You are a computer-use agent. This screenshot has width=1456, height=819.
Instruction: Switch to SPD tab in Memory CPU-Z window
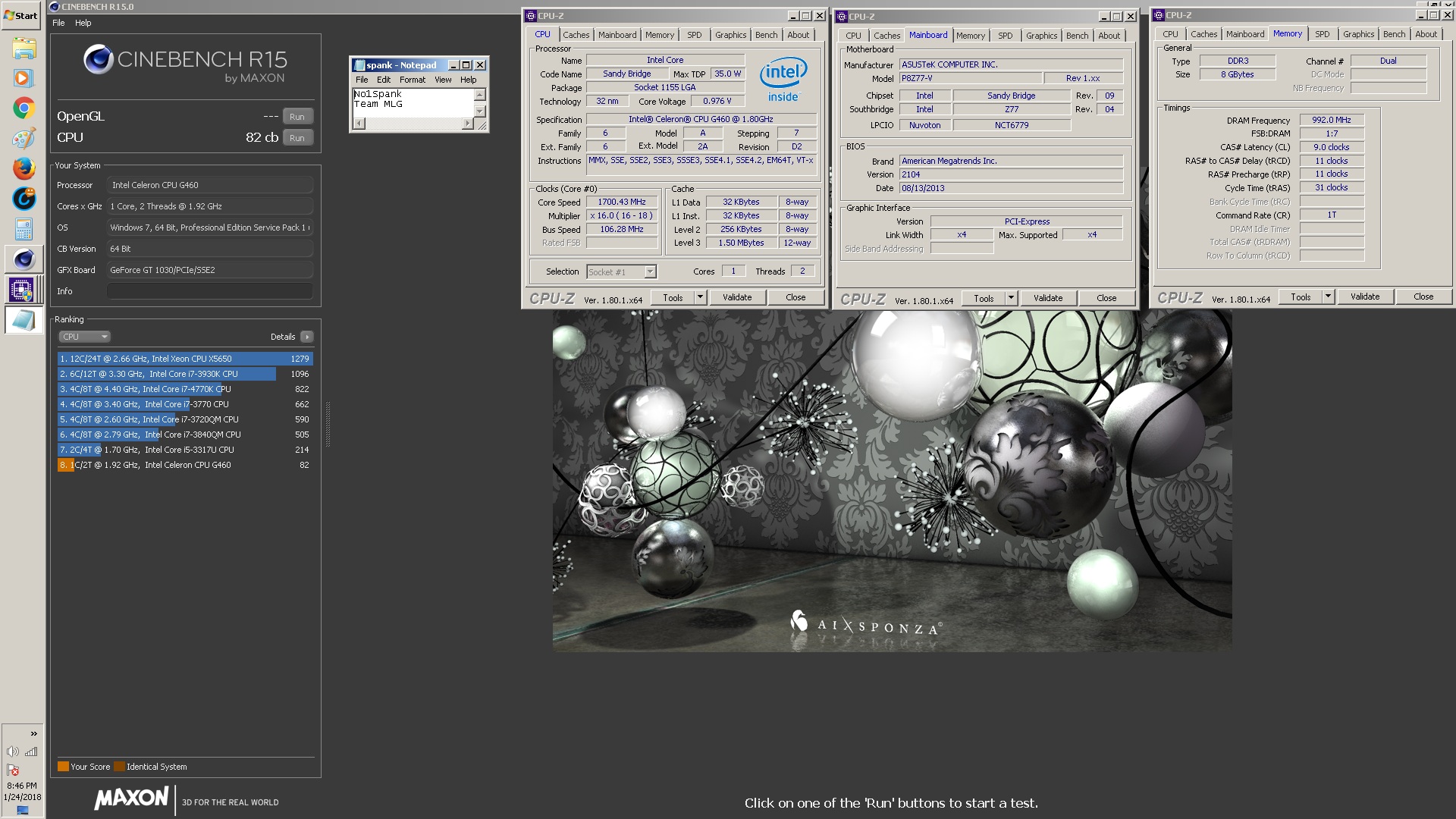(x=1322, y=34)
